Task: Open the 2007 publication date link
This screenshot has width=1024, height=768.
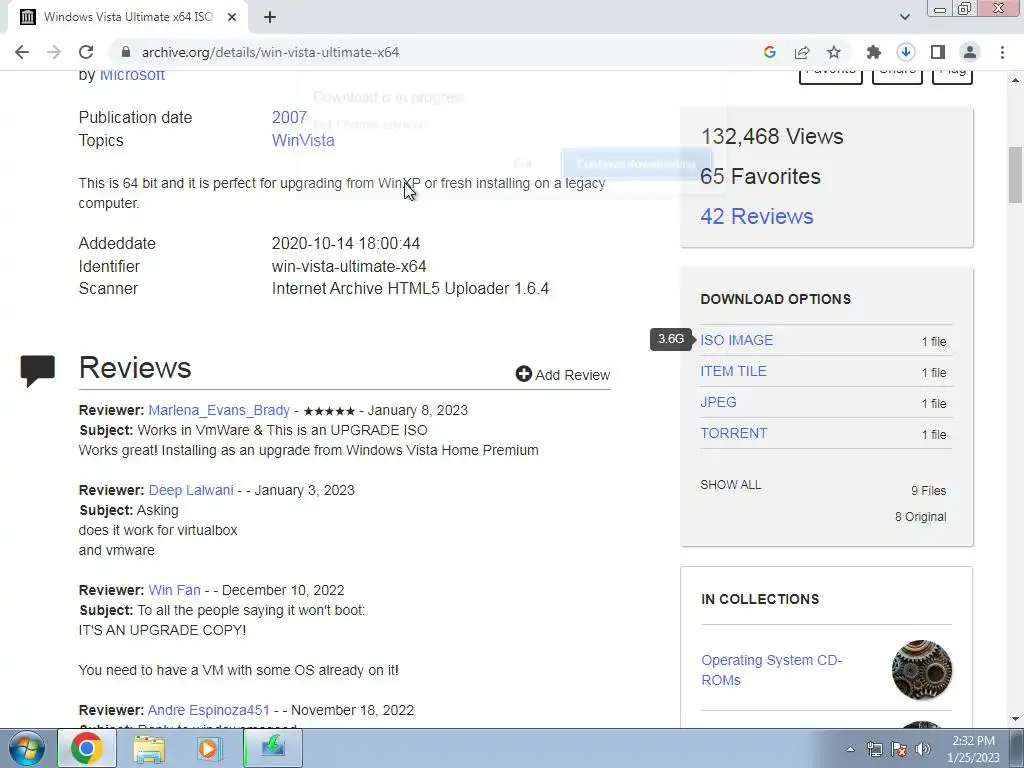Action: 289,118
